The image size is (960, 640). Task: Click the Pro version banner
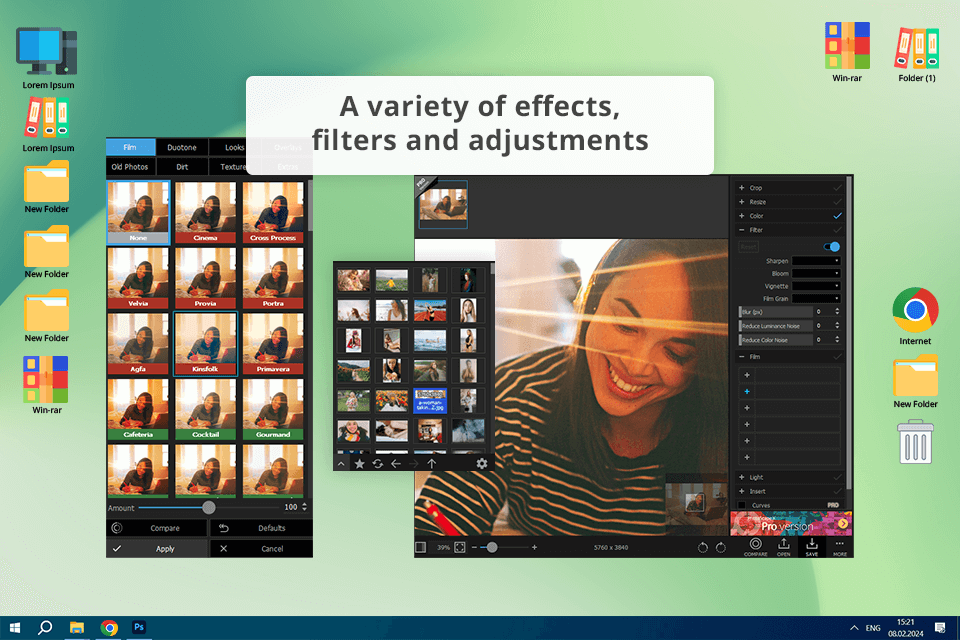pyautogui.click(x=790, y=524)
